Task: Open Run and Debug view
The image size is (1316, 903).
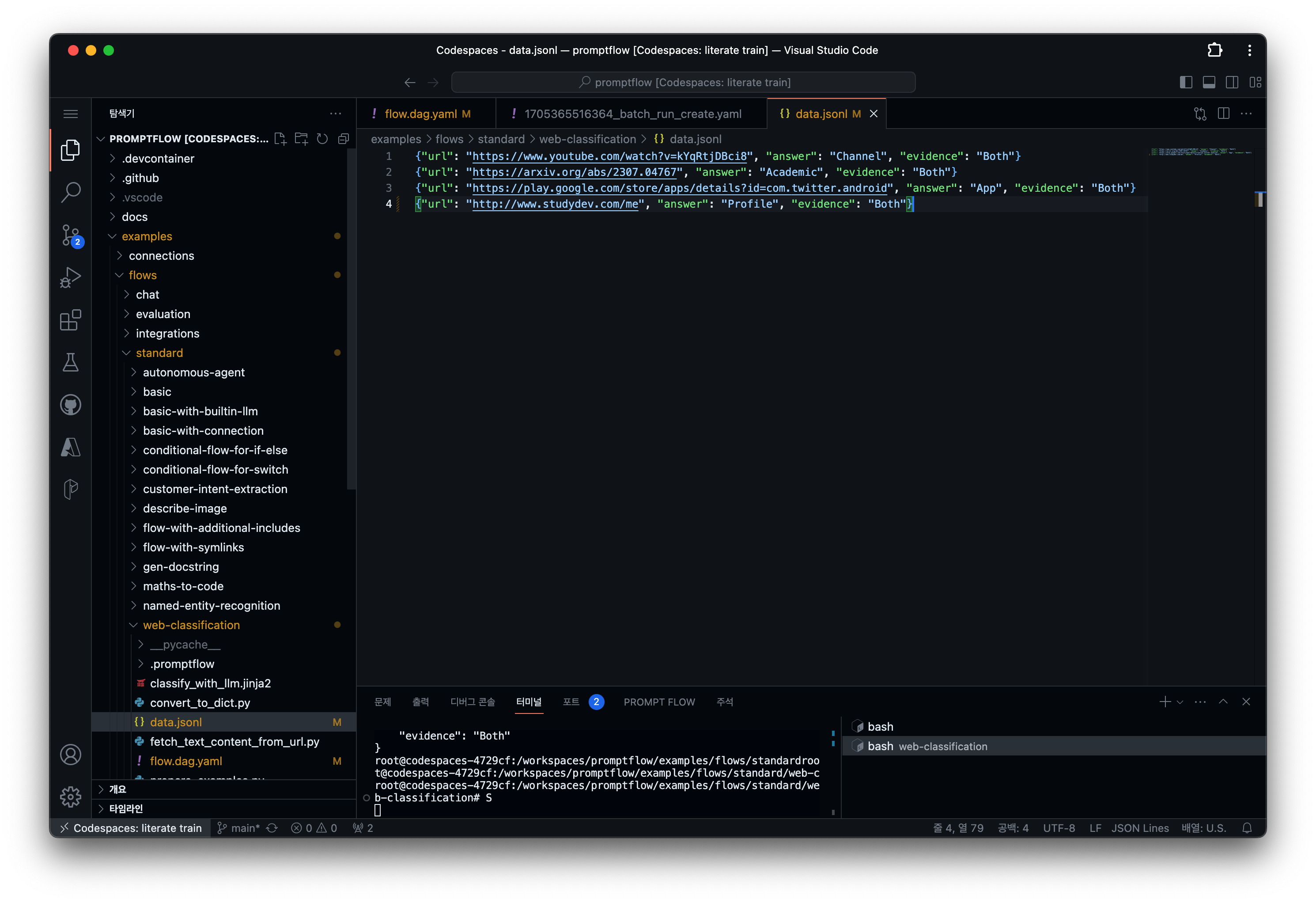Action: click(x=70, y=277)
